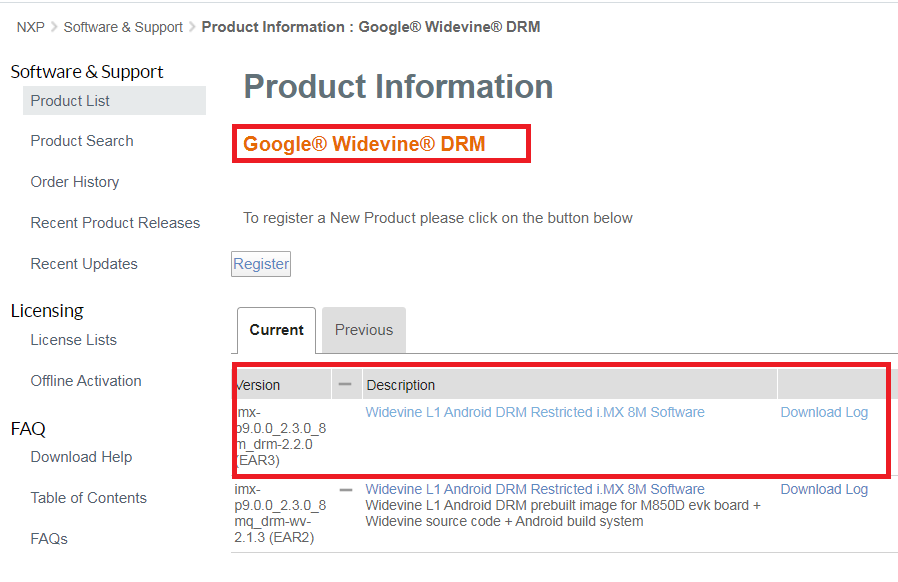Open Widevine L1 software link in EAR2 row
The height and width of the screenshot is (582, 898).
click(535, 489)
